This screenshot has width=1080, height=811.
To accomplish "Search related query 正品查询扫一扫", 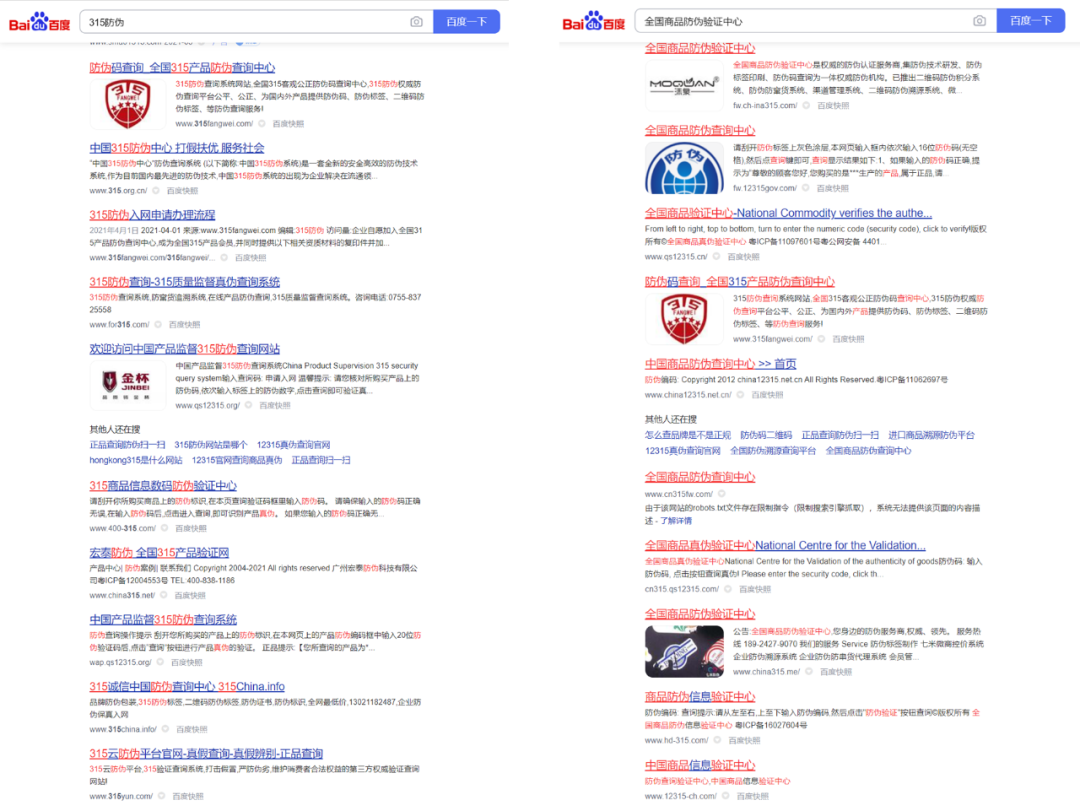I will click(x=321, y=460).
